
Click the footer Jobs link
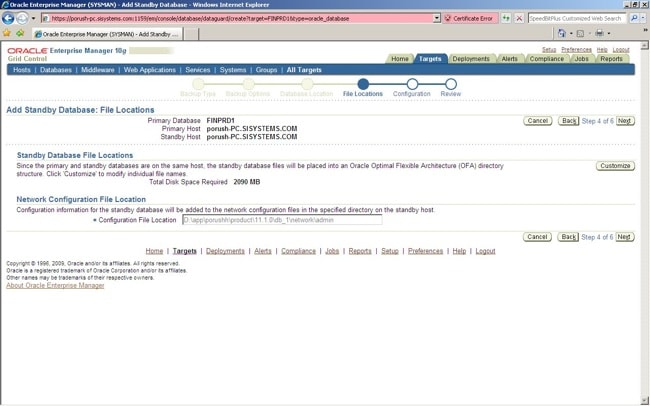coord(332,251)
